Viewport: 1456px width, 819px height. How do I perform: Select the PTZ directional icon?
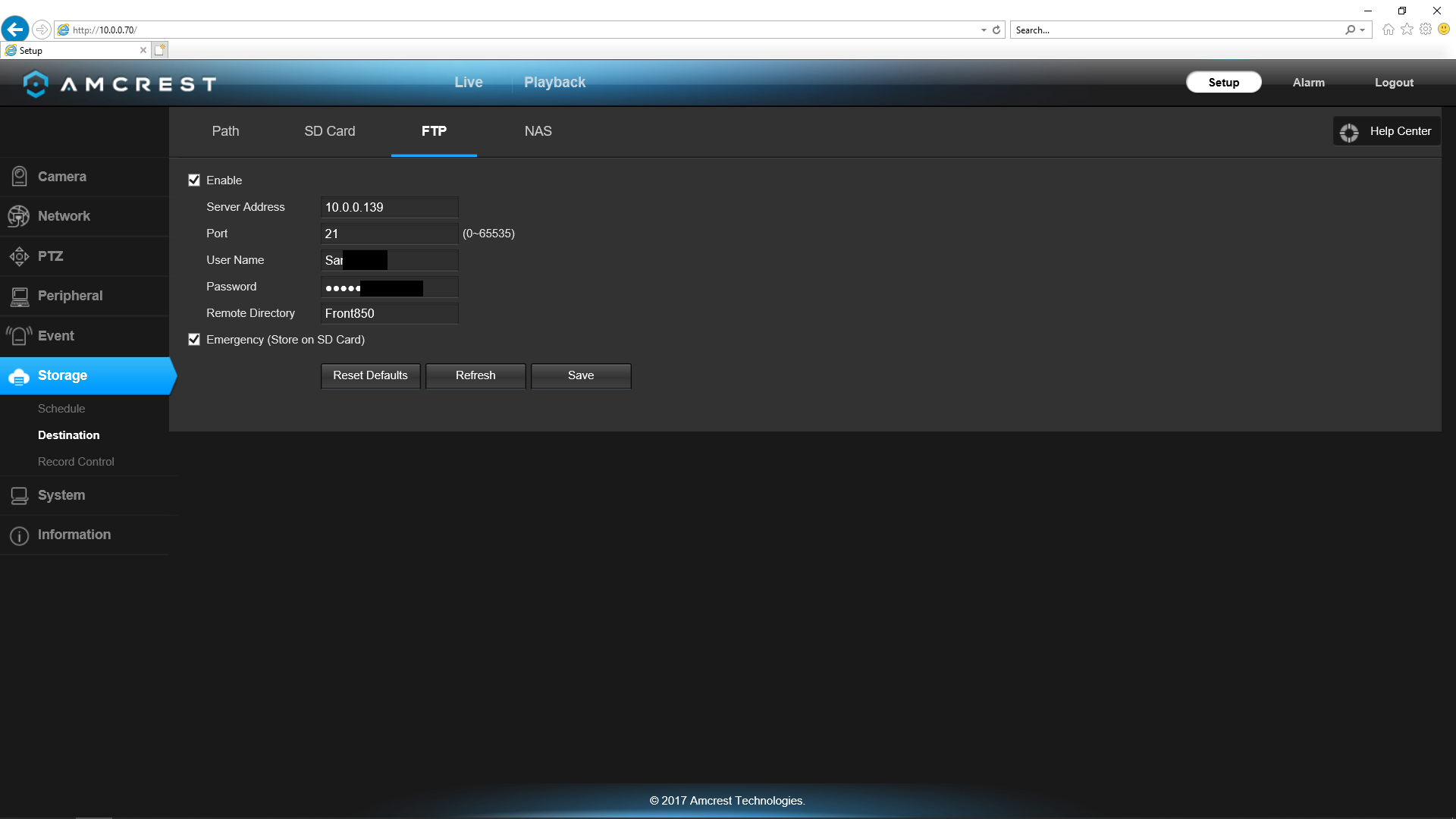[19, 256]
